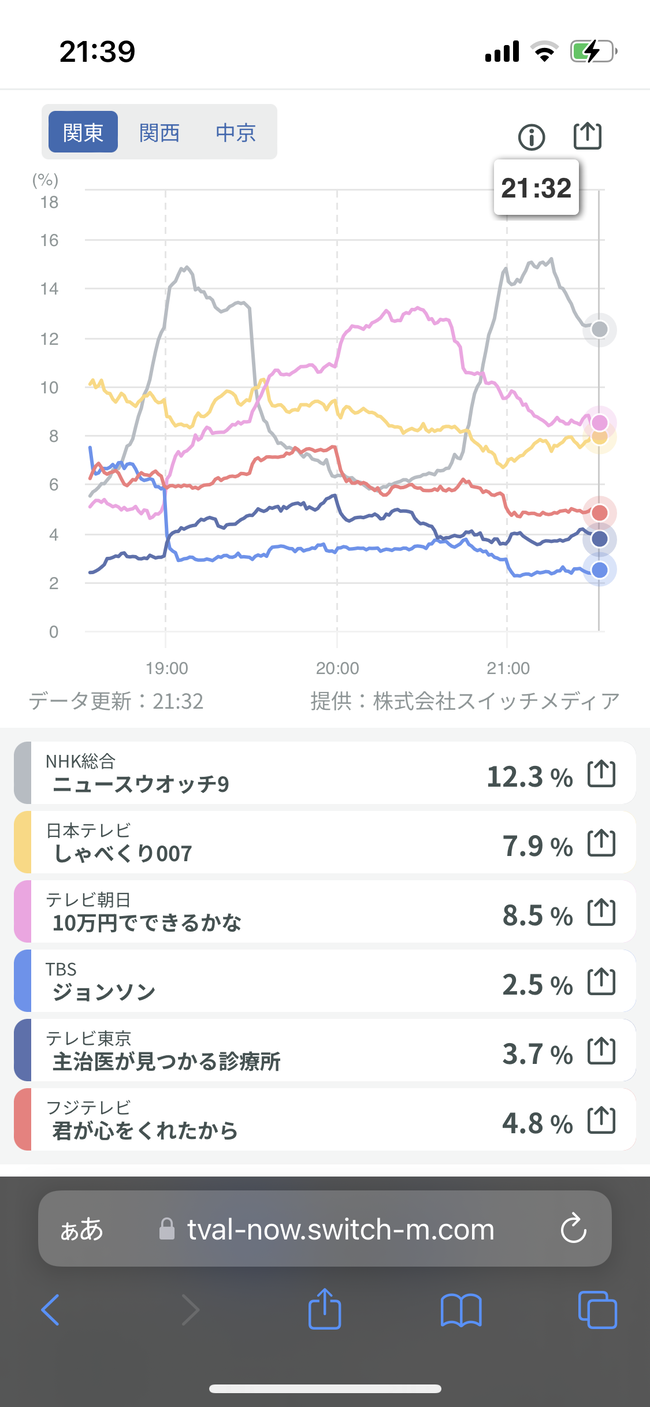Share the テレビ東京 主治医が見つかる診療所 rating
Image resolution: width=650 pixels, height=1407 pixels.
[x=600, y=1052]
